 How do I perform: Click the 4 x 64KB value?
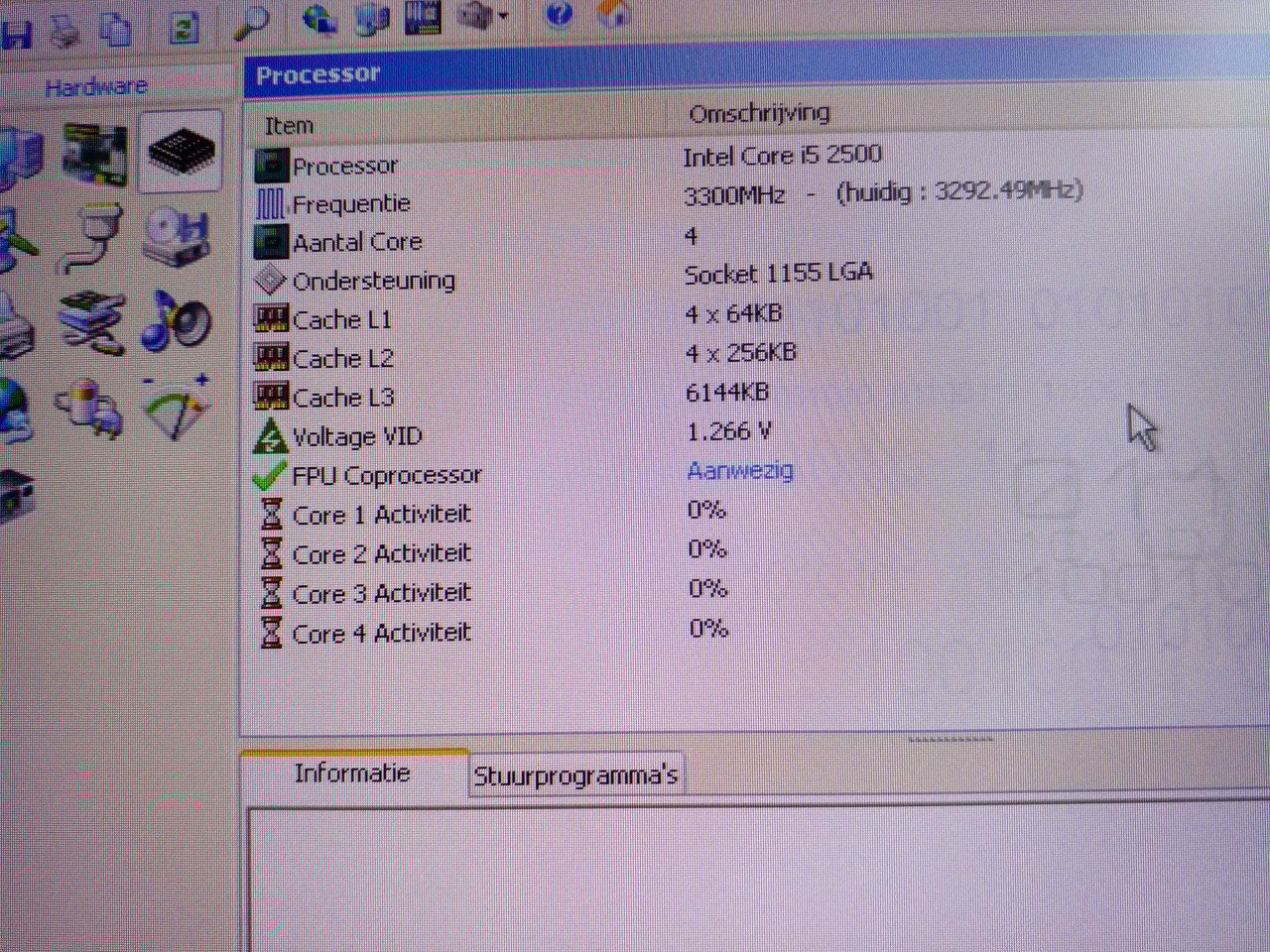[x=733, y=313]
